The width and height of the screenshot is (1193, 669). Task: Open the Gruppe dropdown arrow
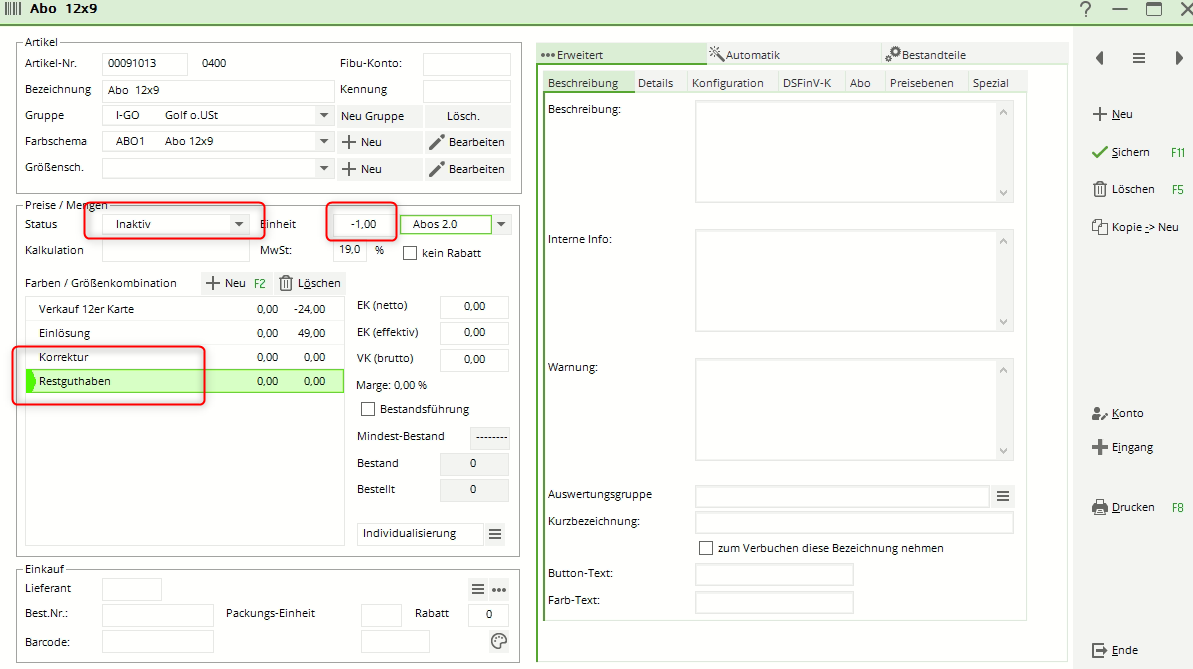click(323, 116)
